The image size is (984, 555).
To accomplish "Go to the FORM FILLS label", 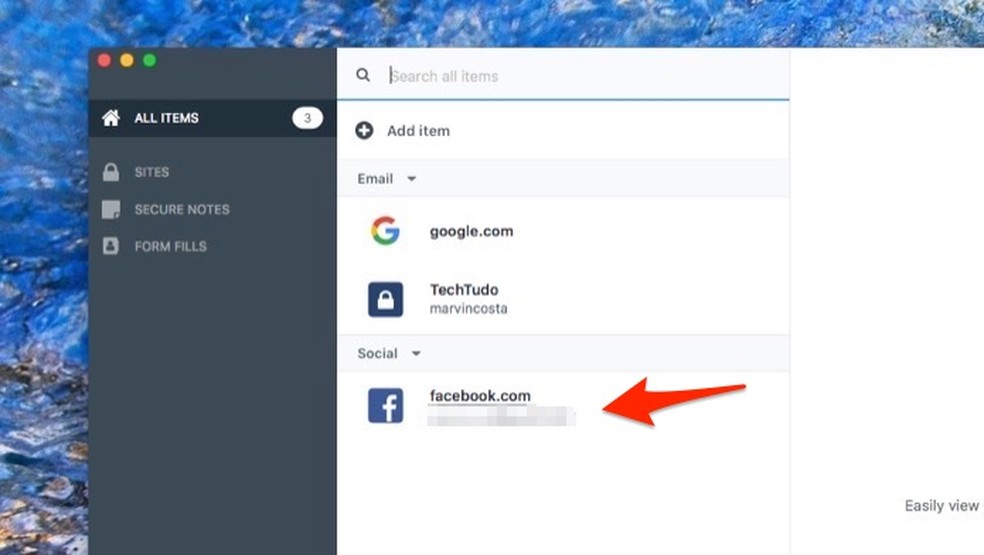I will (x=171, y=246).
